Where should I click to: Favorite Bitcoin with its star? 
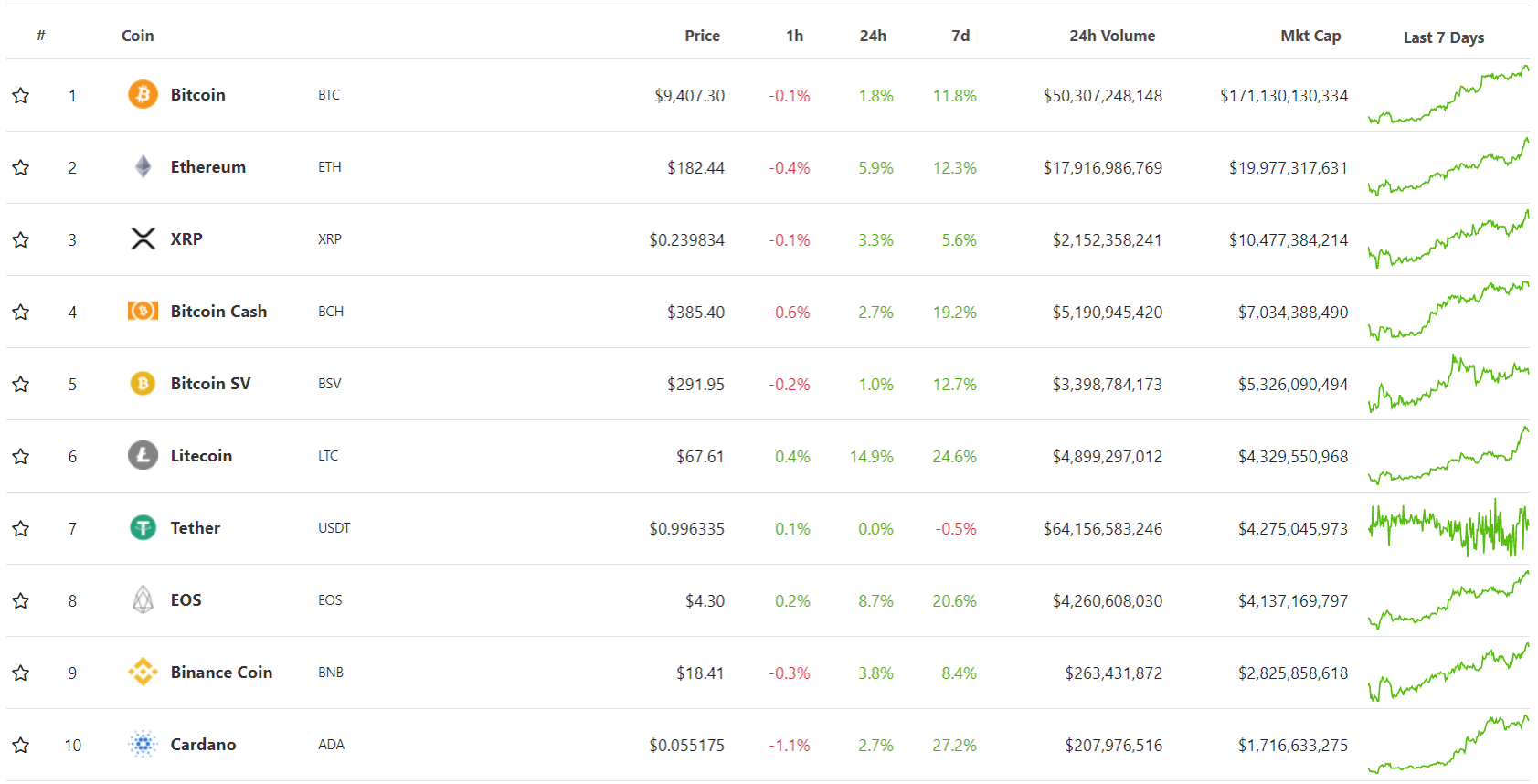tap(21, 95)
